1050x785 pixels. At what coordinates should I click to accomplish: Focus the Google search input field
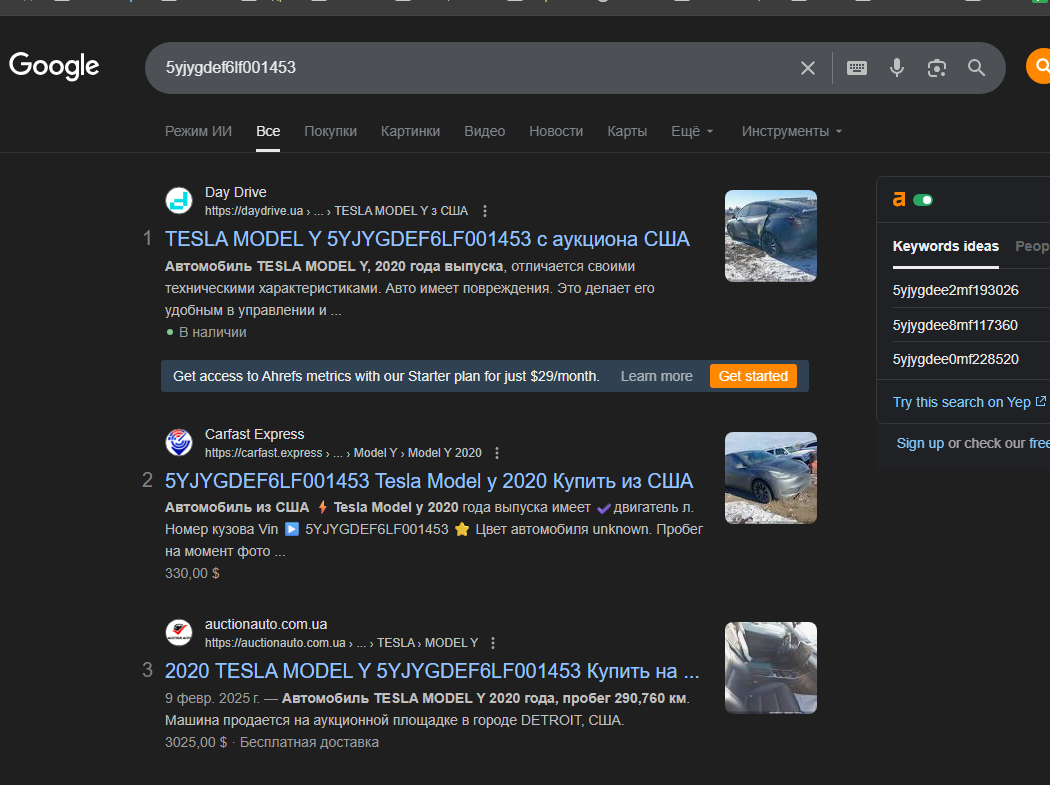click(469, 68)
